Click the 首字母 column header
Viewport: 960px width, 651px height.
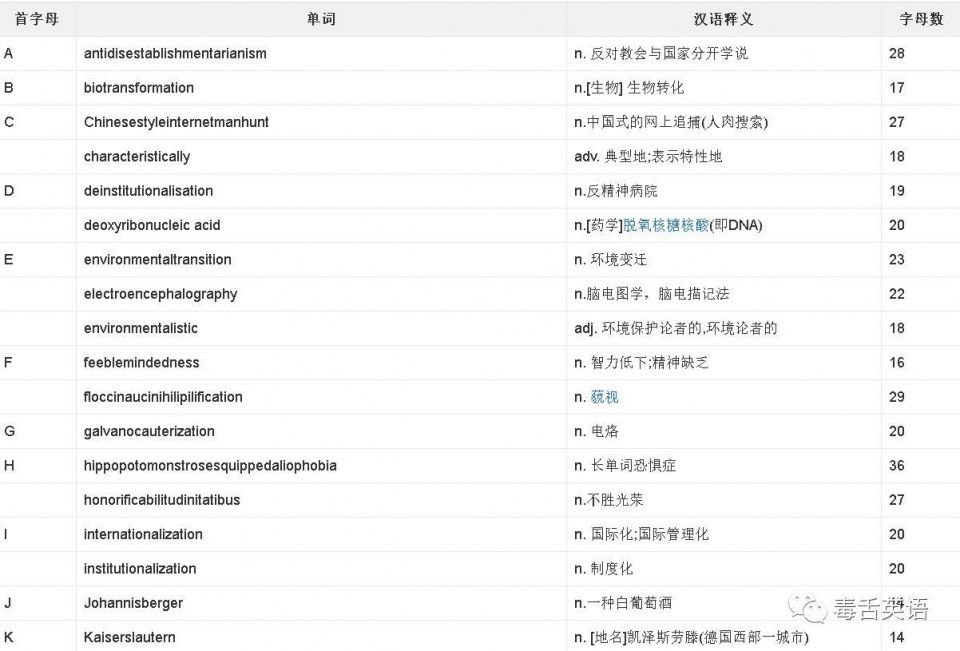pyautogui.click(x=37, y=19)
